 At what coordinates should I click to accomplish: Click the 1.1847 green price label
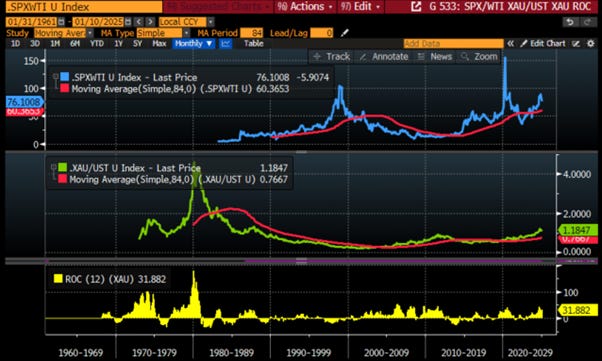point(577,230)
